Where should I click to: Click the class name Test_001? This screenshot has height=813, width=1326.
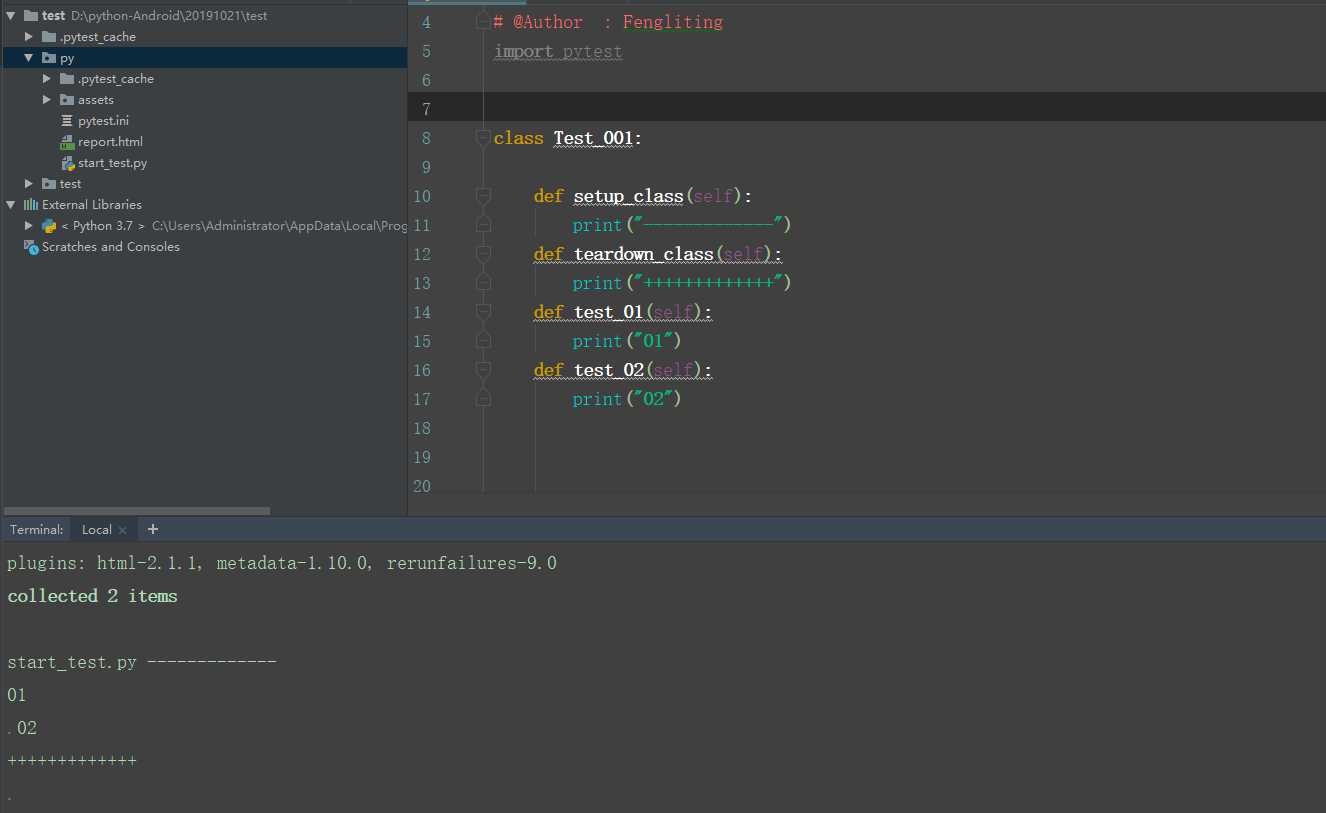594,138
